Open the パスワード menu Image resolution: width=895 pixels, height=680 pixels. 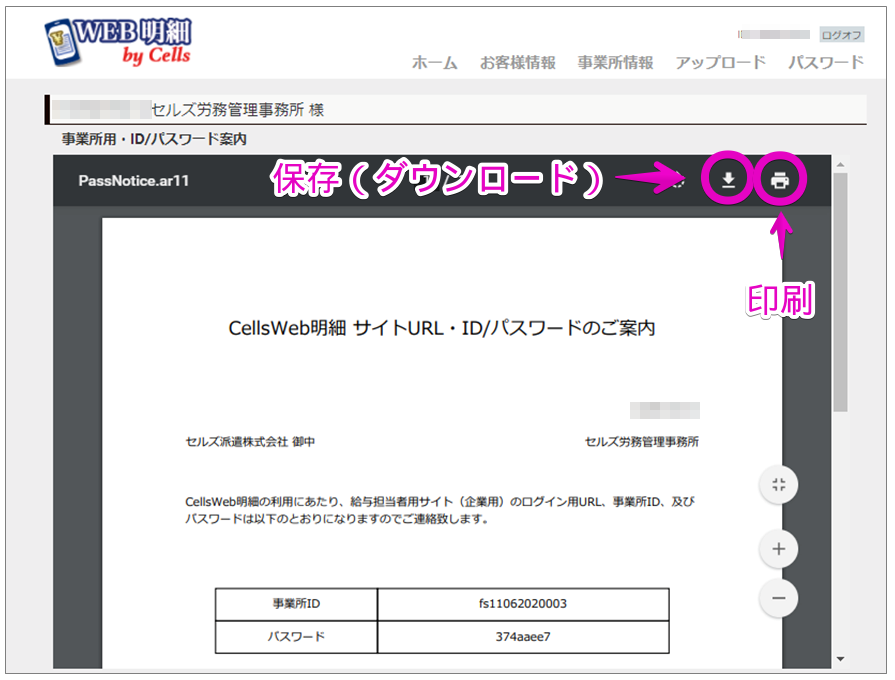point(826,62)
